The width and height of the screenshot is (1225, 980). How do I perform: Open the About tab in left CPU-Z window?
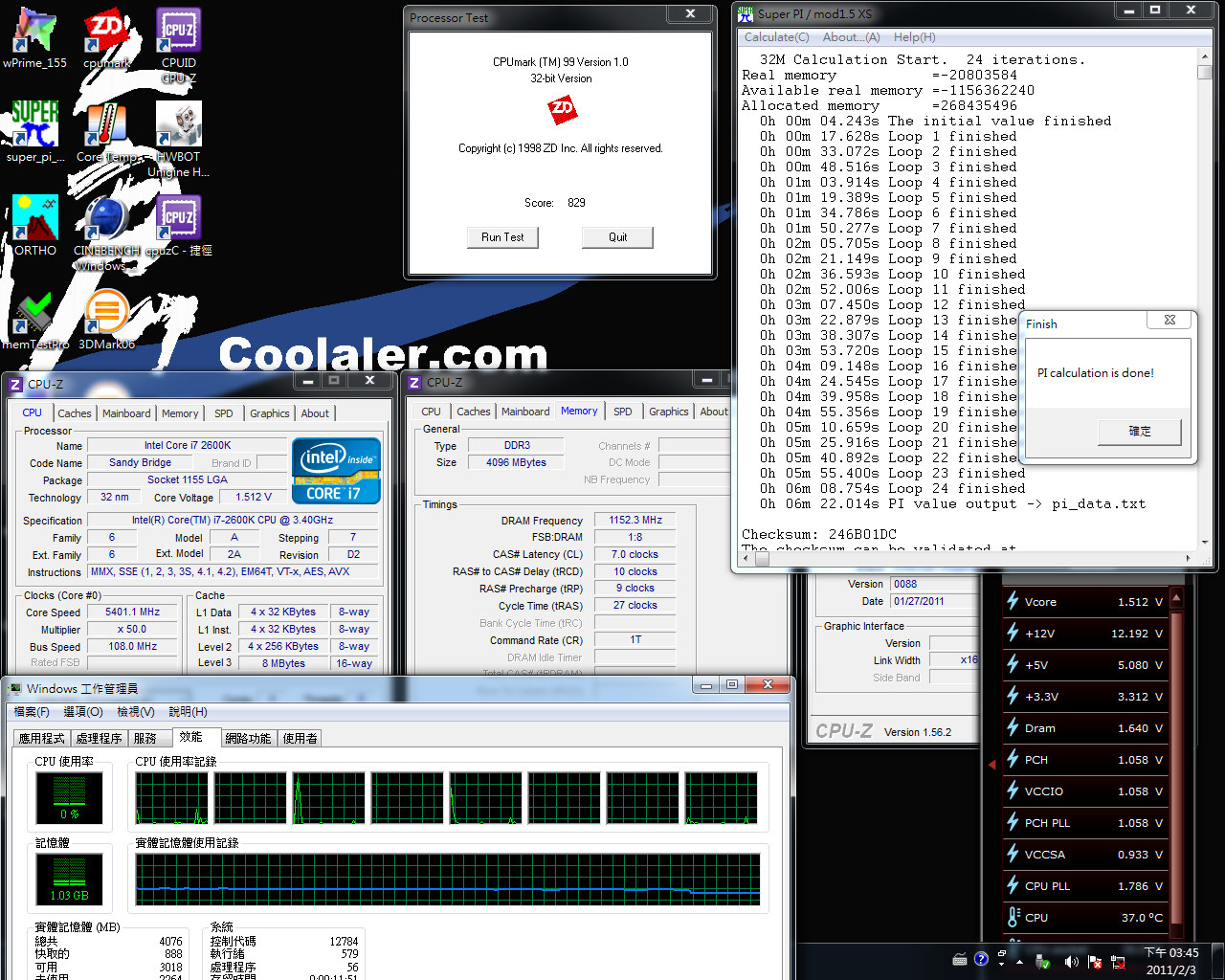point(315,413)
